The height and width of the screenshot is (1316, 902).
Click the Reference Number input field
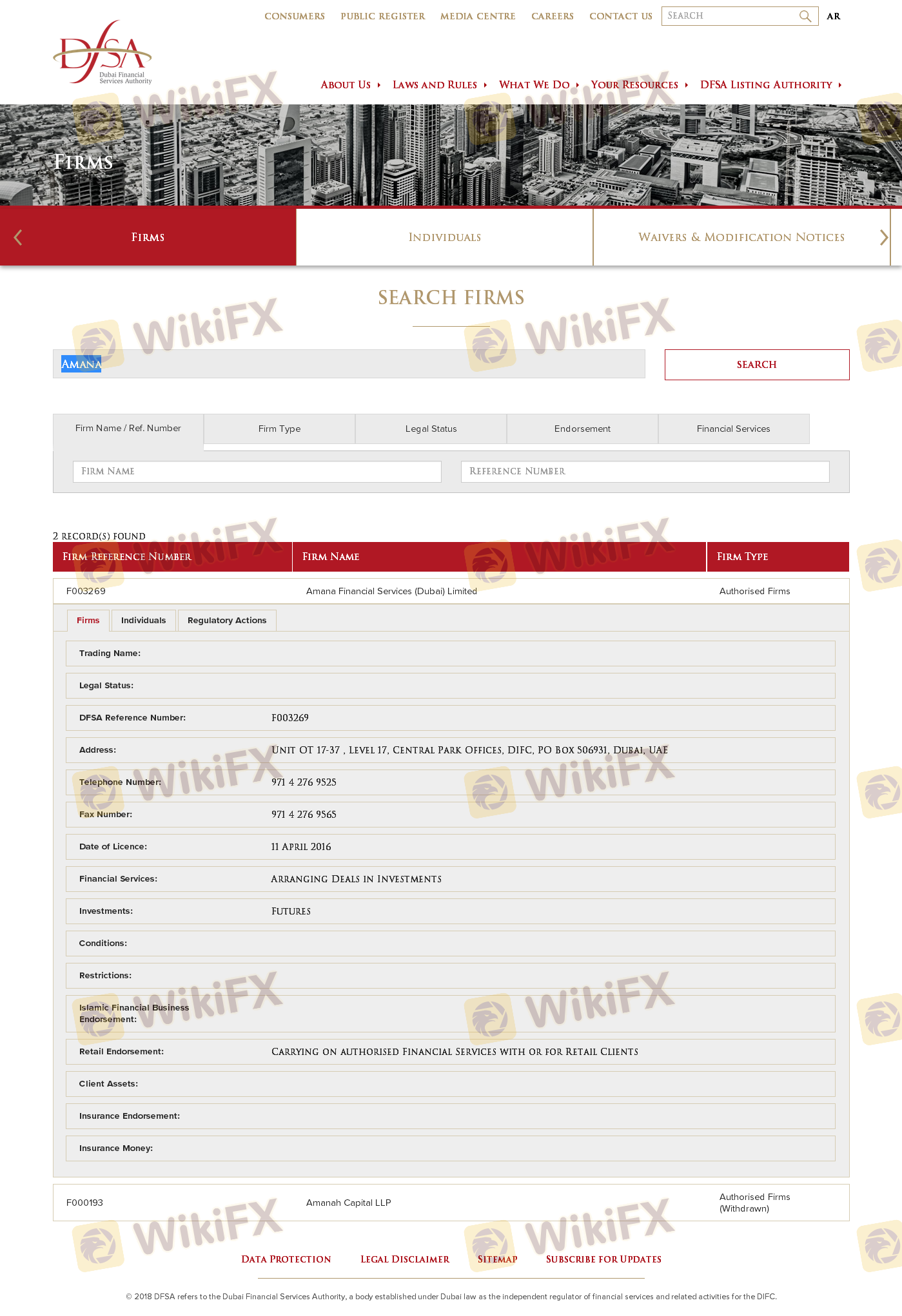[645, 472]
